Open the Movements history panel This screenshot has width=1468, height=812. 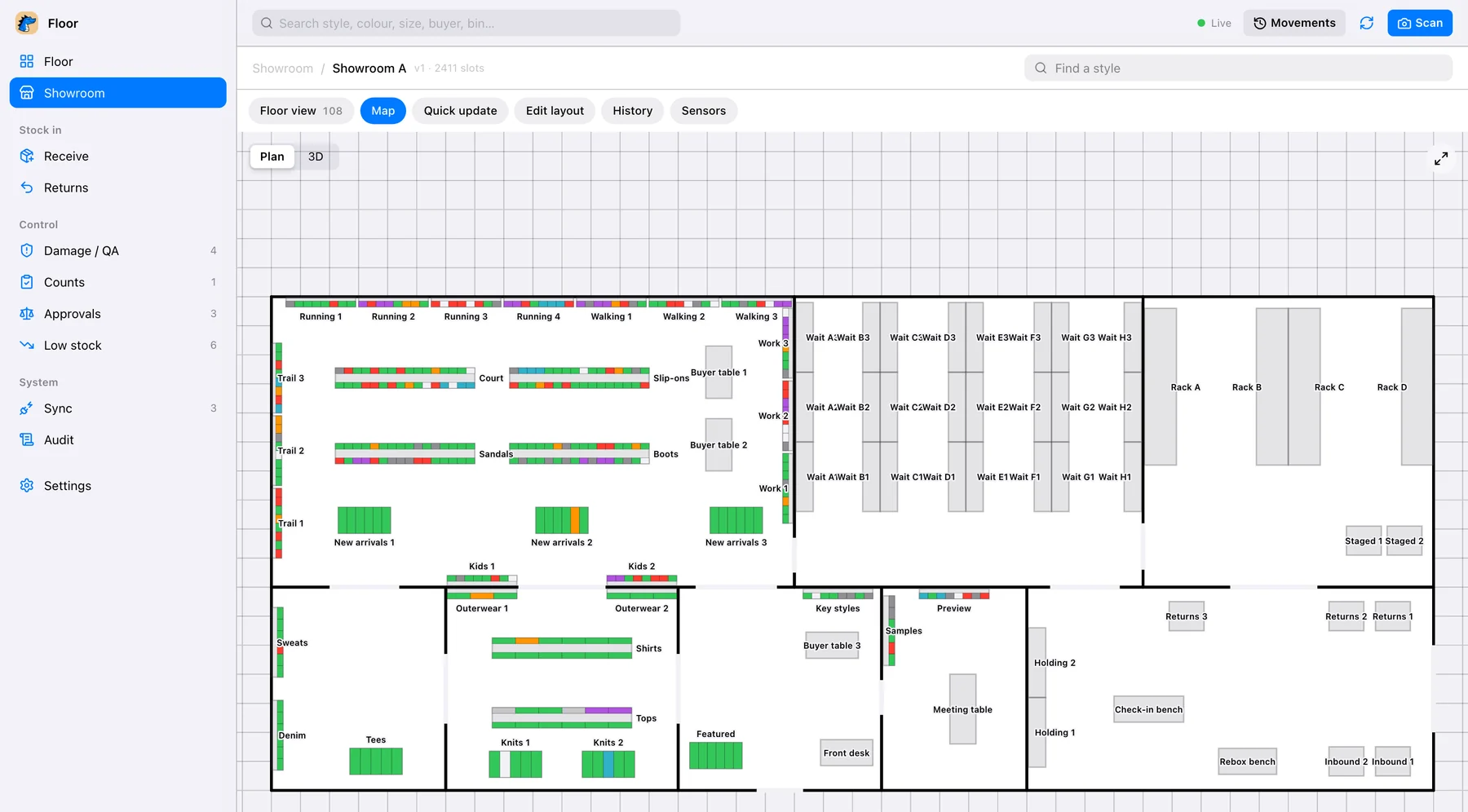tap(1294, 23)
